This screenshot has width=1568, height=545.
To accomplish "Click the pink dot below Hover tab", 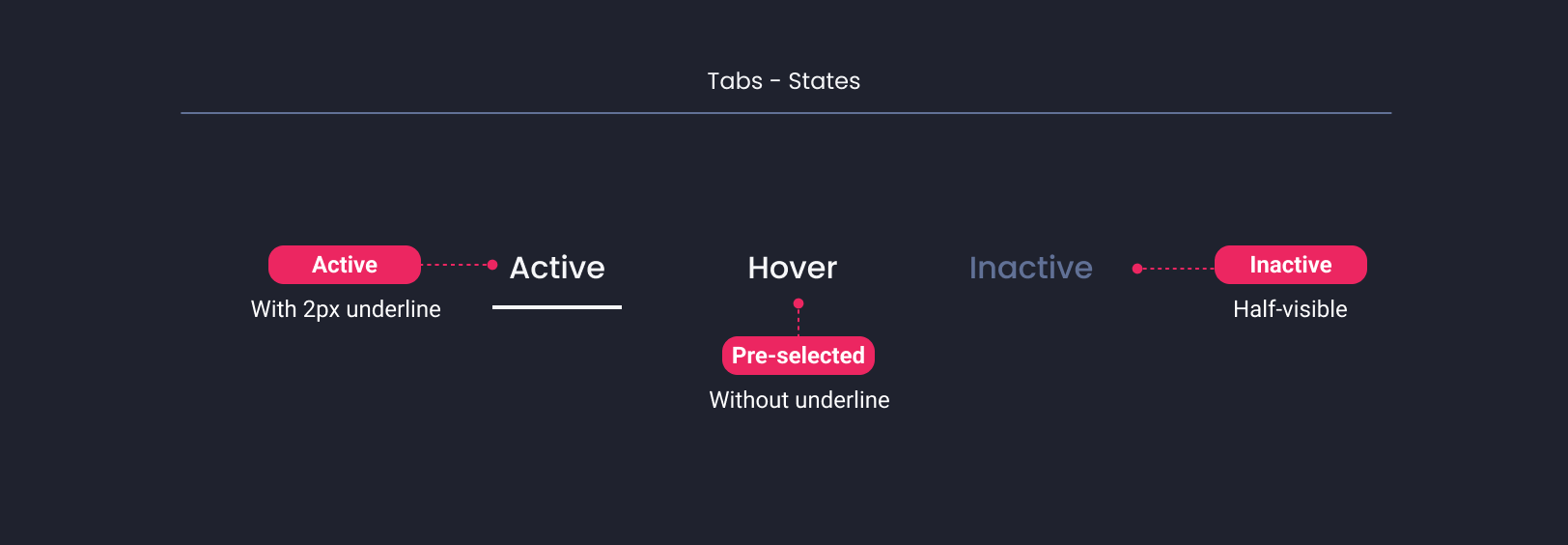I will (x=798, y=303).
